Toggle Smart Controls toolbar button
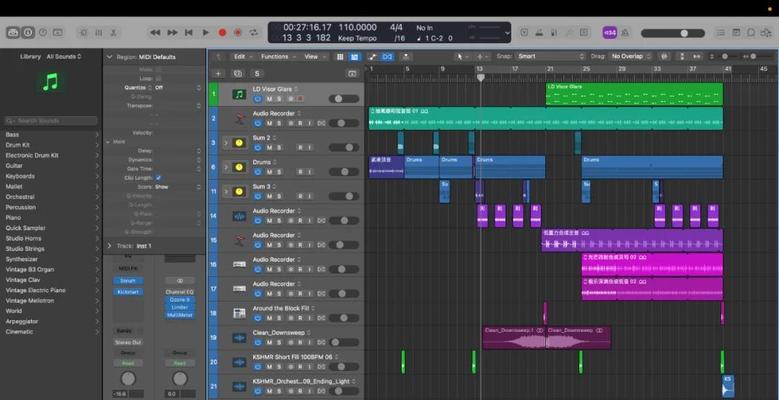779x400 pixels. point(83,33)
